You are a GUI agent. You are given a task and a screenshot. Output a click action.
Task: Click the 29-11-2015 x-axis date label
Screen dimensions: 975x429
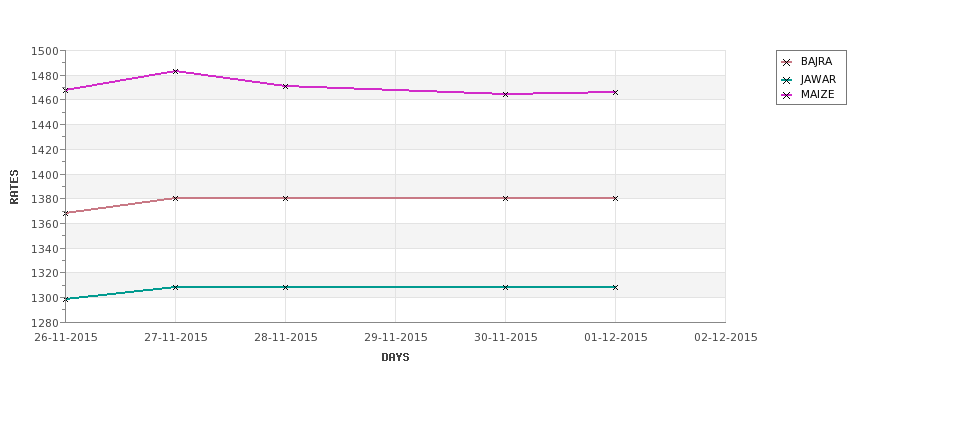click(395, 338)
